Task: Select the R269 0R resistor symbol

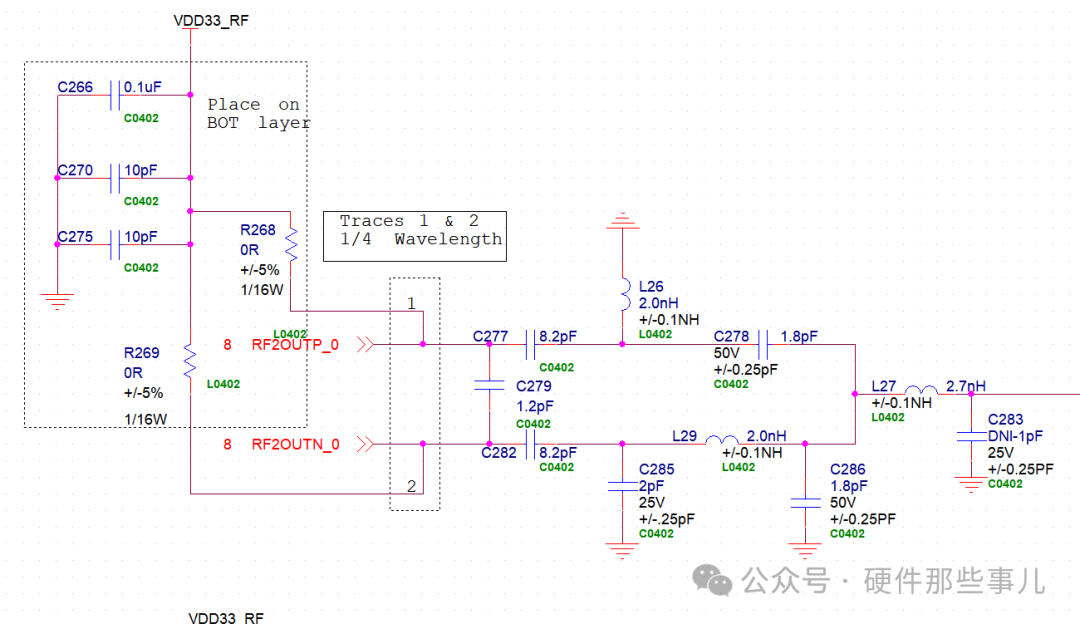Action: pos(189,360)
